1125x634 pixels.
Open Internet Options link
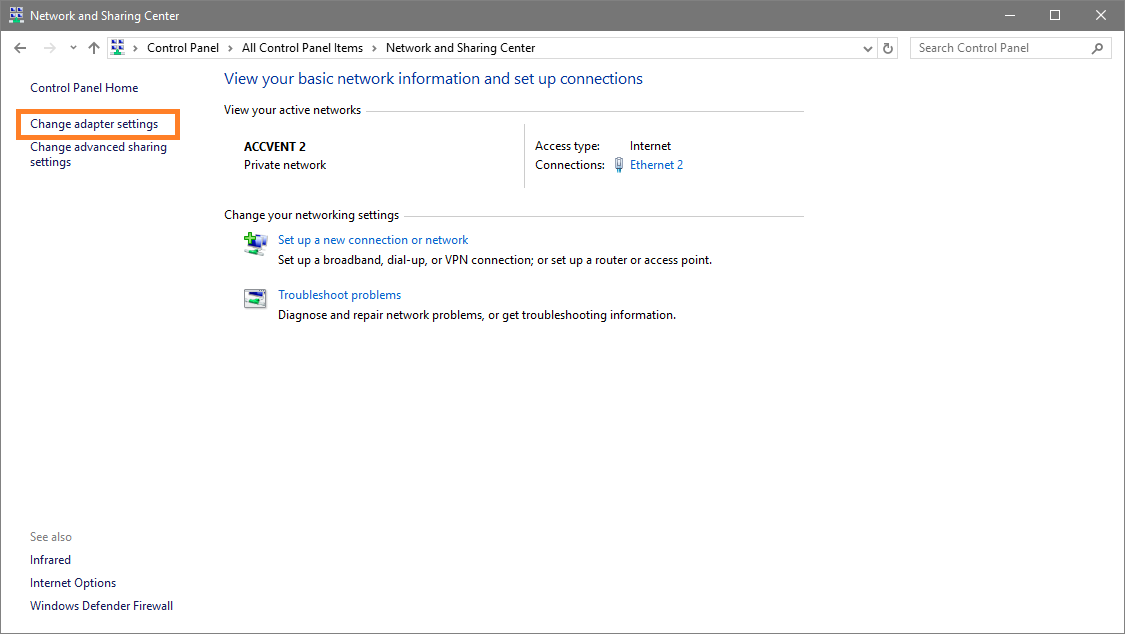point(73,583)
